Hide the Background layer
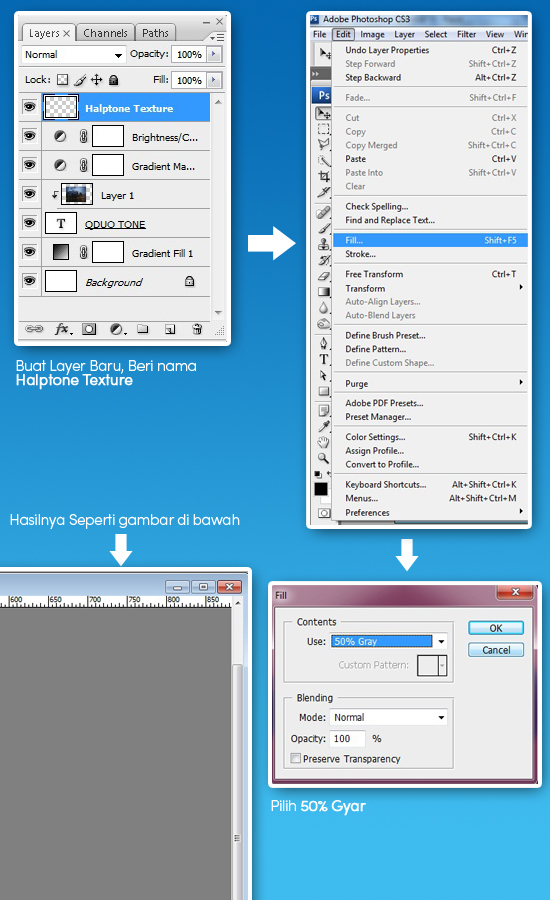The image size is (550, 900). (x=29, y=281)
